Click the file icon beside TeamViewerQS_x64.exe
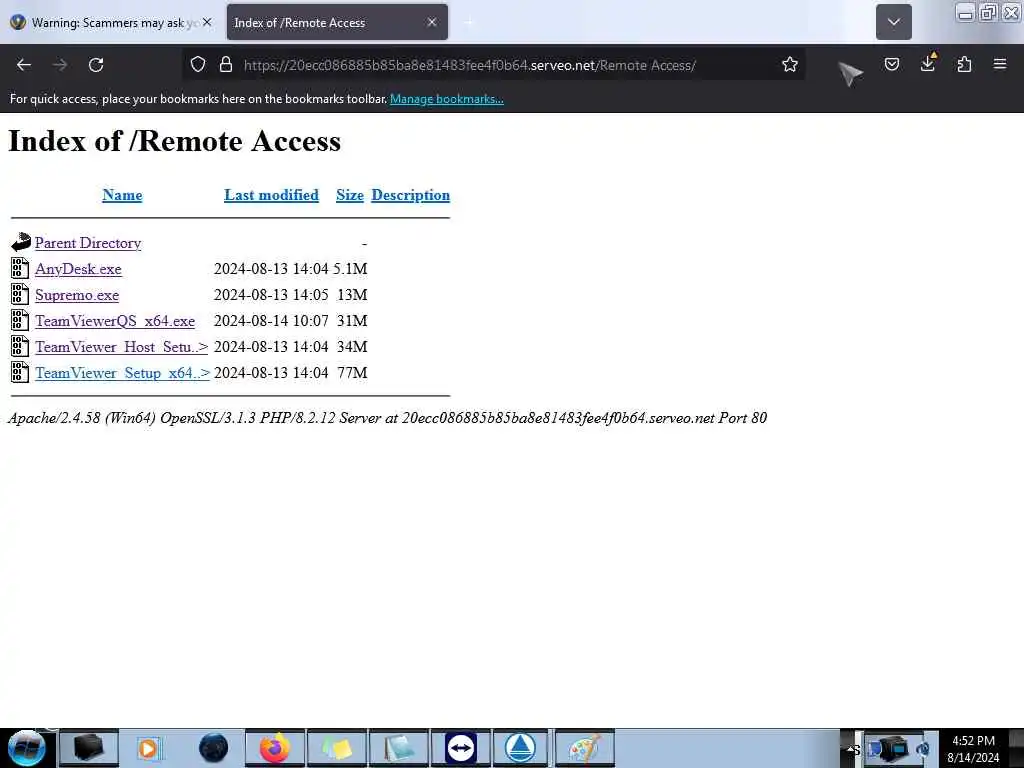1024x768 pixels. point(20,320)
